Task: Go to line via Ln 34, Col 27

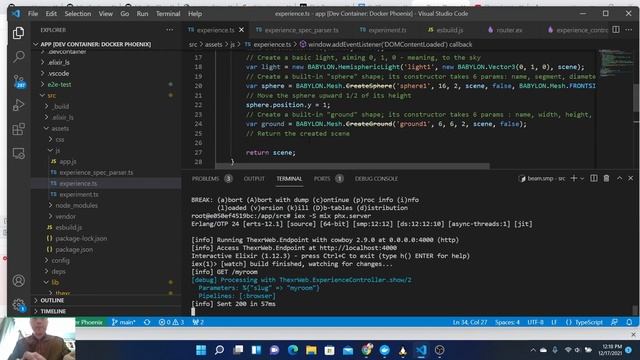Action: 470,322
